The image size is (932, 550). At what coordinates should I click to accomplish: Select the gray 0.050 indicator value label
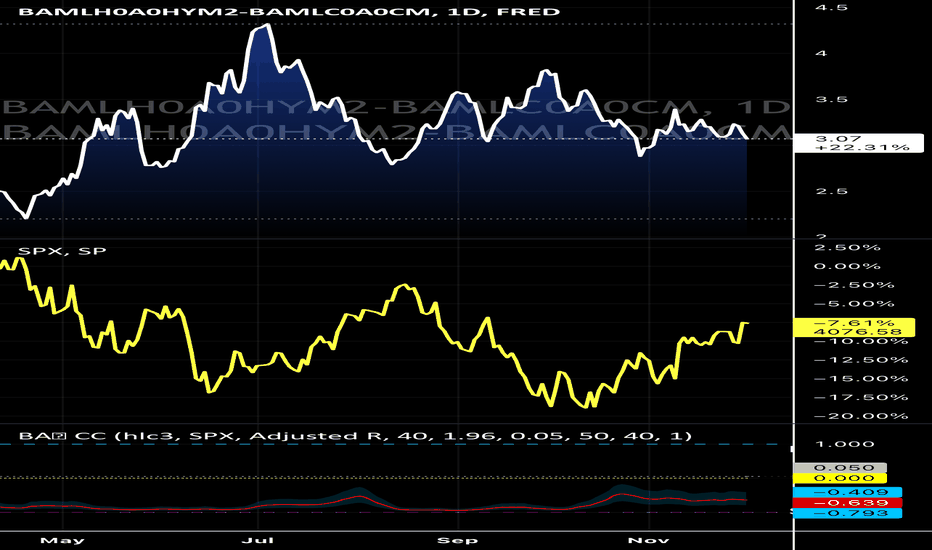click(x=840, y=468)
